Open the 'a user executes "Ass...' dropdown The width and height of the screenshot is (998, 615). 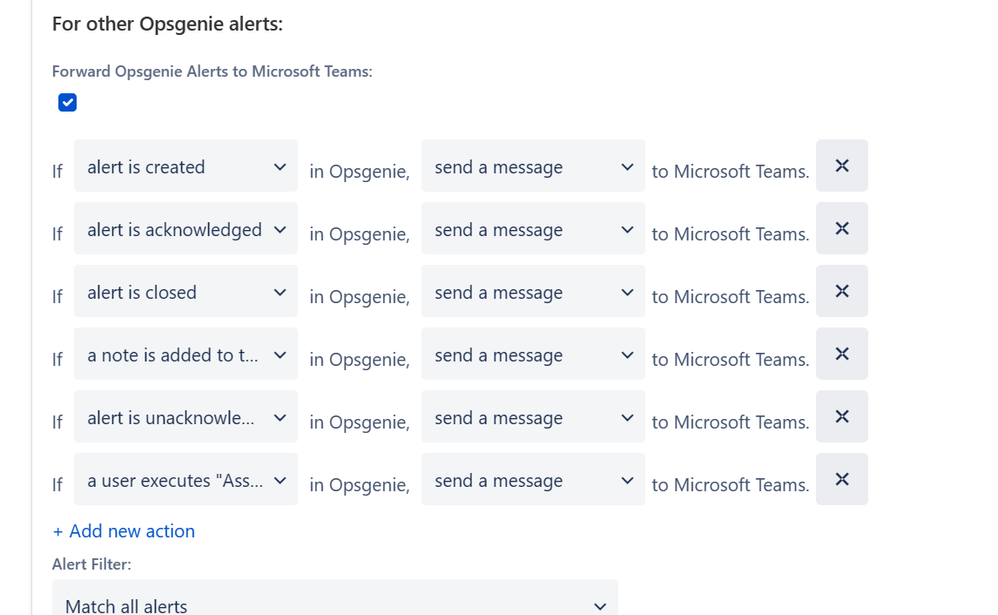[x=186, y=479]
